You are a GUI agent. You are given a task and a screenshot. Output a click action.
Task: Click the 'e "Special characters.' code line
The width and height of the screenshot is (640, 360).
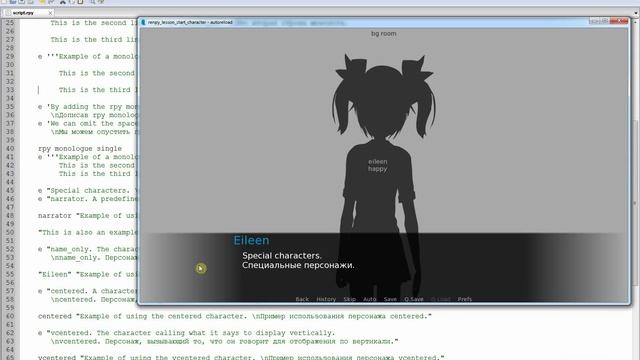coord(87,191)
